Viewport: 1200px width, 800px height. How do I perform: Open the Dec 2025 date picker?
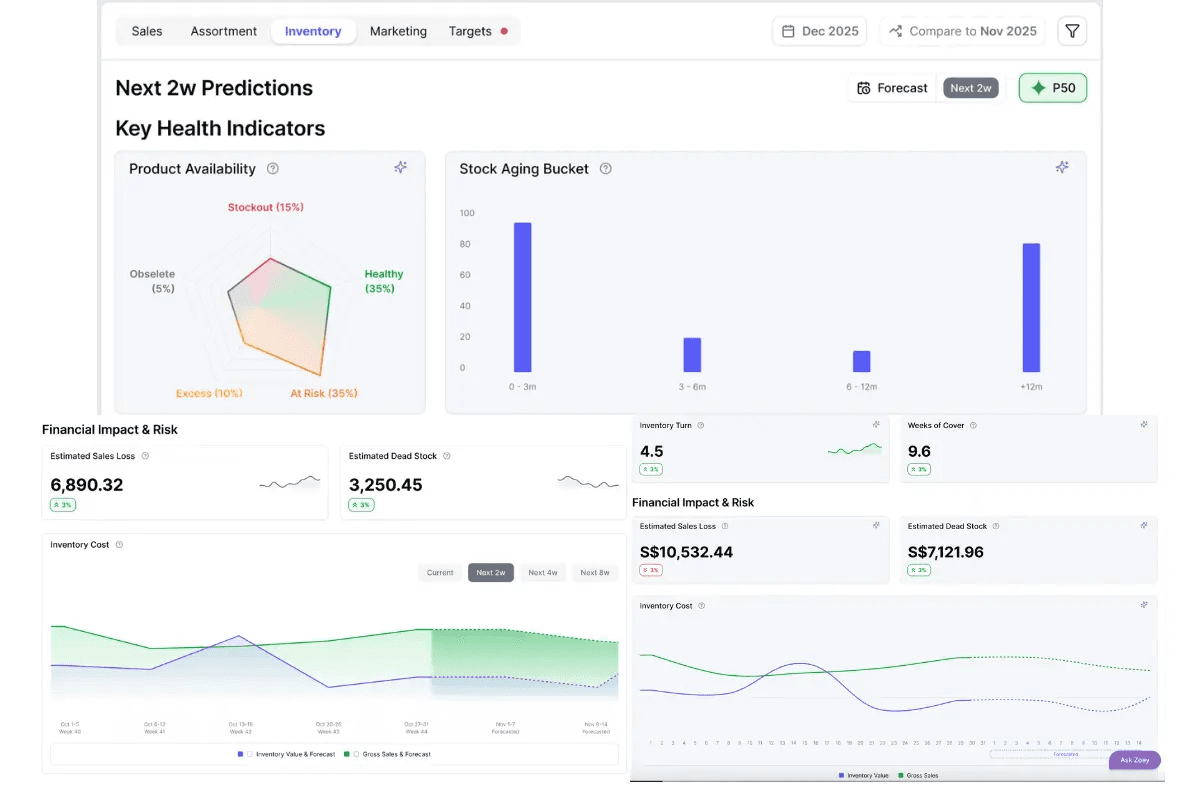[820, 31]
